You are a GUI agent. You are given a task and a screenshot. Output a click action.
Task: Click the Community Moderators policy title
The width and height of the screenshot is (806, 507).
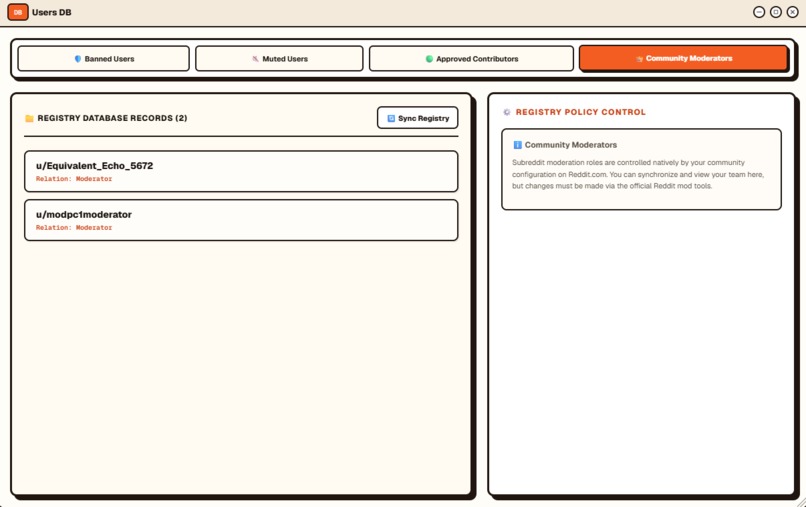(571, 145)
